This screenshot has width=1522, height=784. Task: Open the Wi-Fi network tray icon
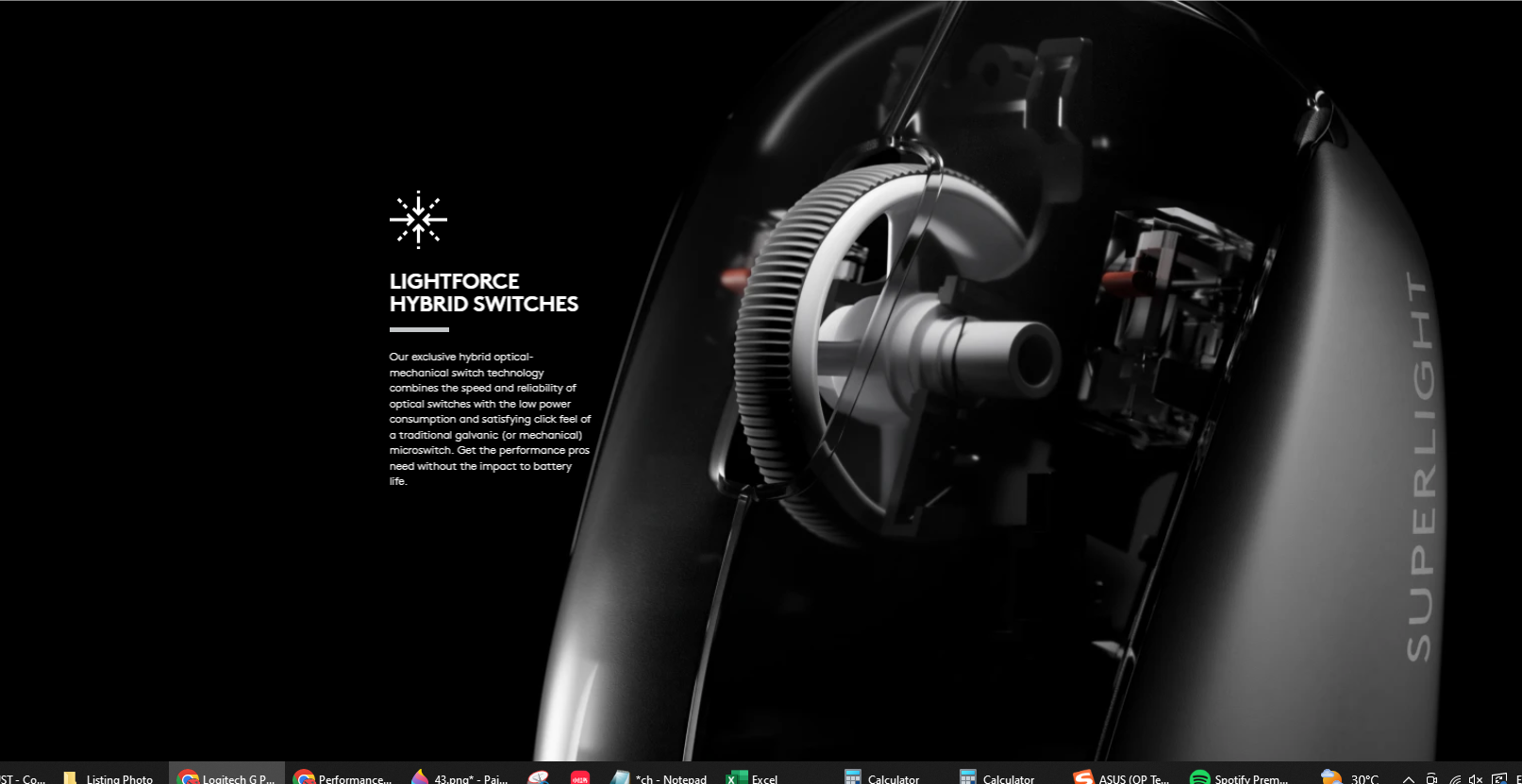tap(1455, 778)
